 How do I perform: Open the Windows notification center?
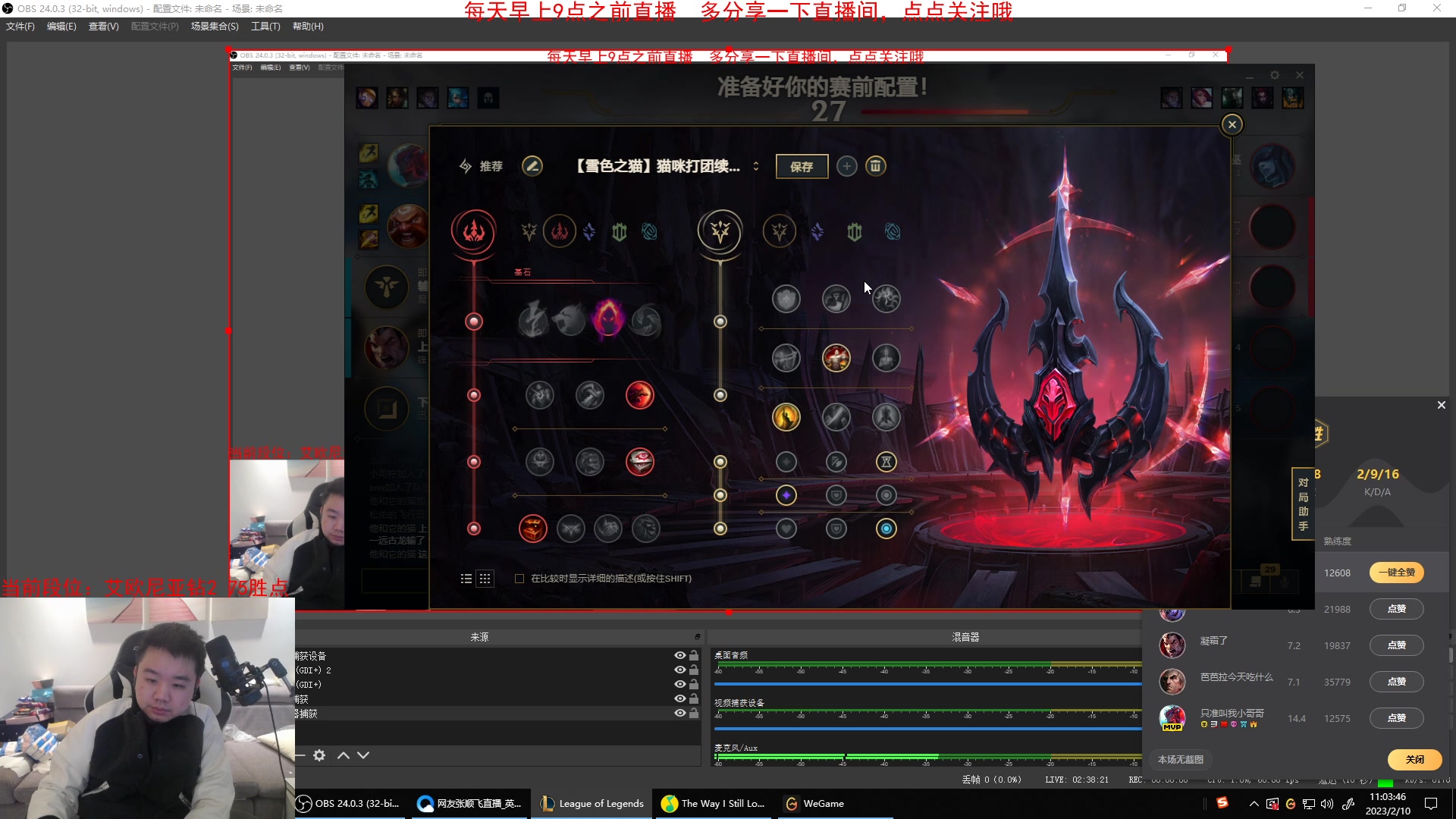[x=1431, y=804]
